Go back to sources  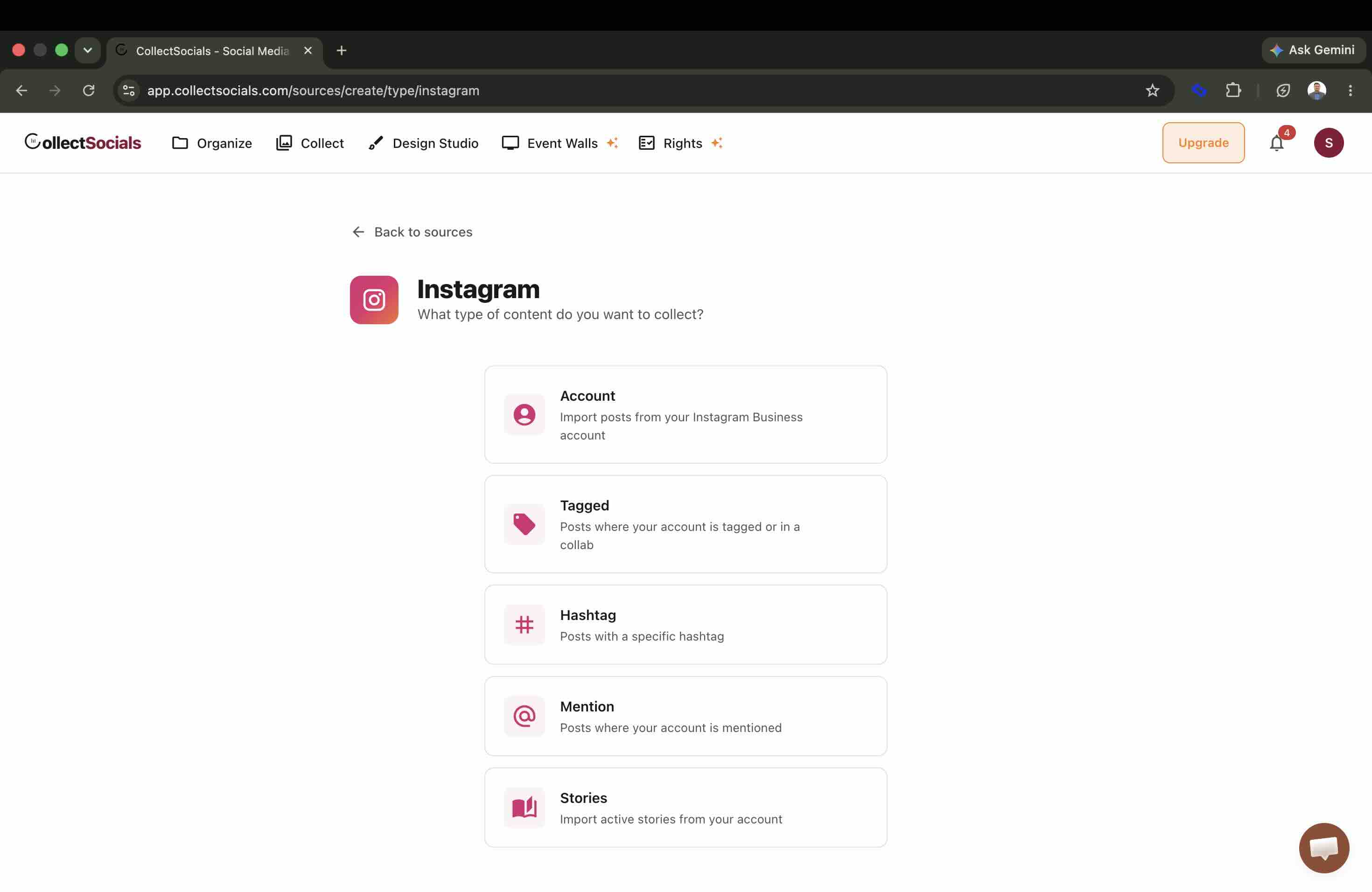(412, 232)
